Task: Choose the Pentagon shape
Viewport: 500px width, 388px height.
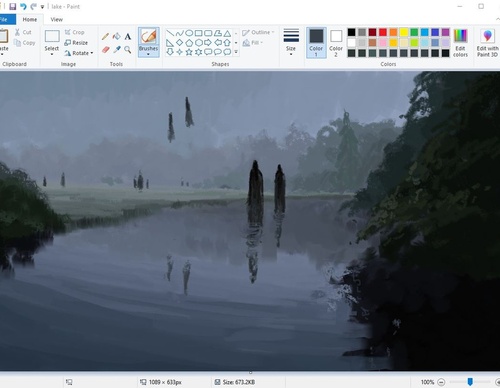Action: 189,43
